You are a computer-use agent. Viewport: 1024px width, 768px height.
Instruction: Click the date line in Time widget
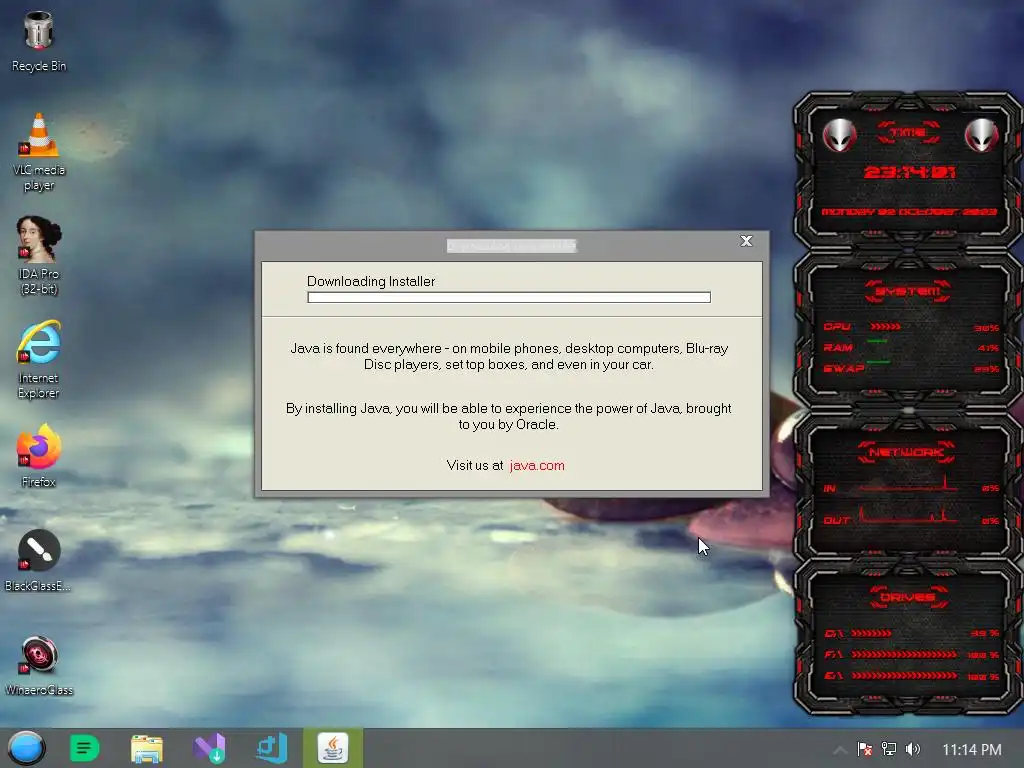tap(909, 212)
